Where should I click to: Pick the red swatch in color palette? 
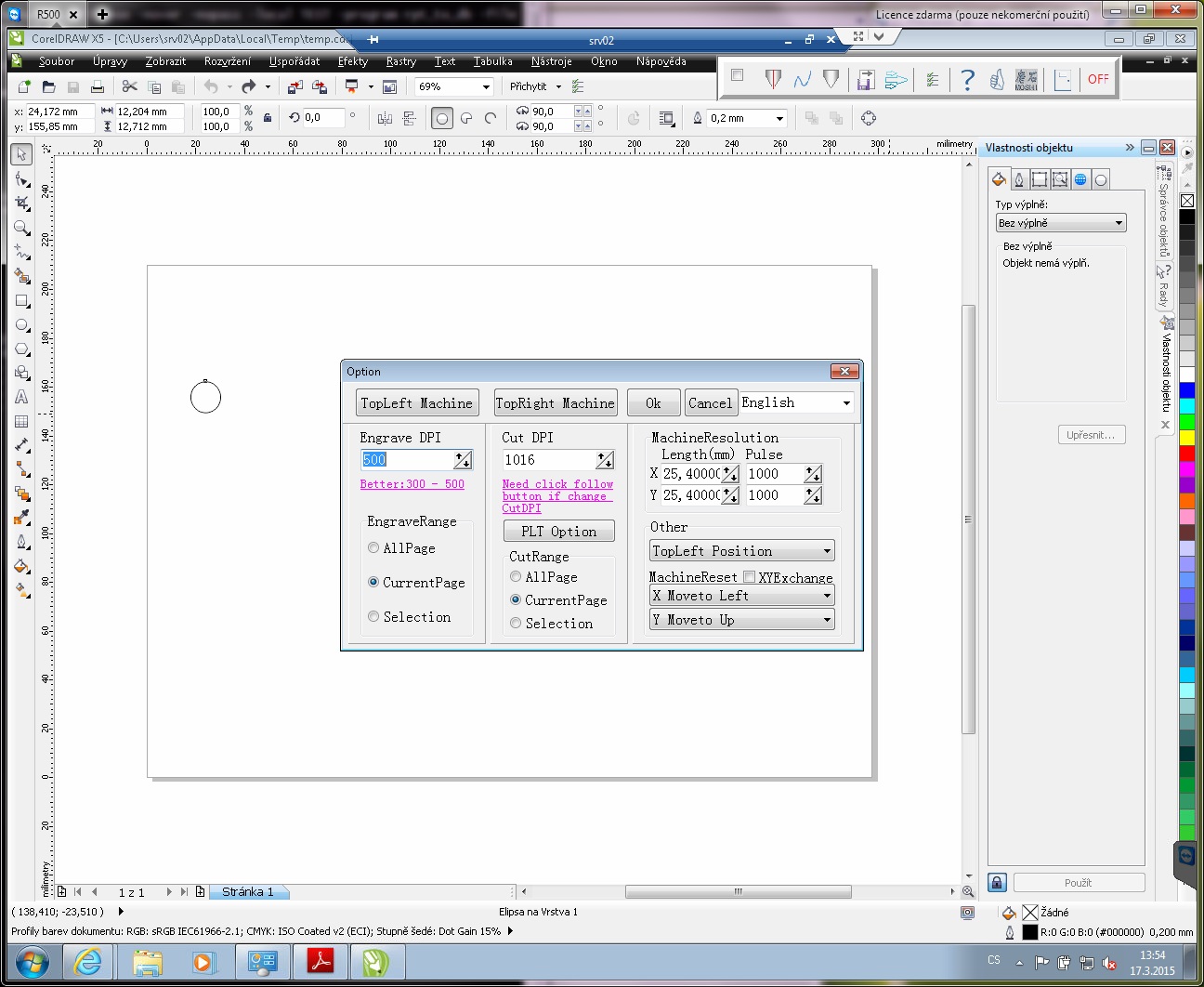pos(1186,454)
